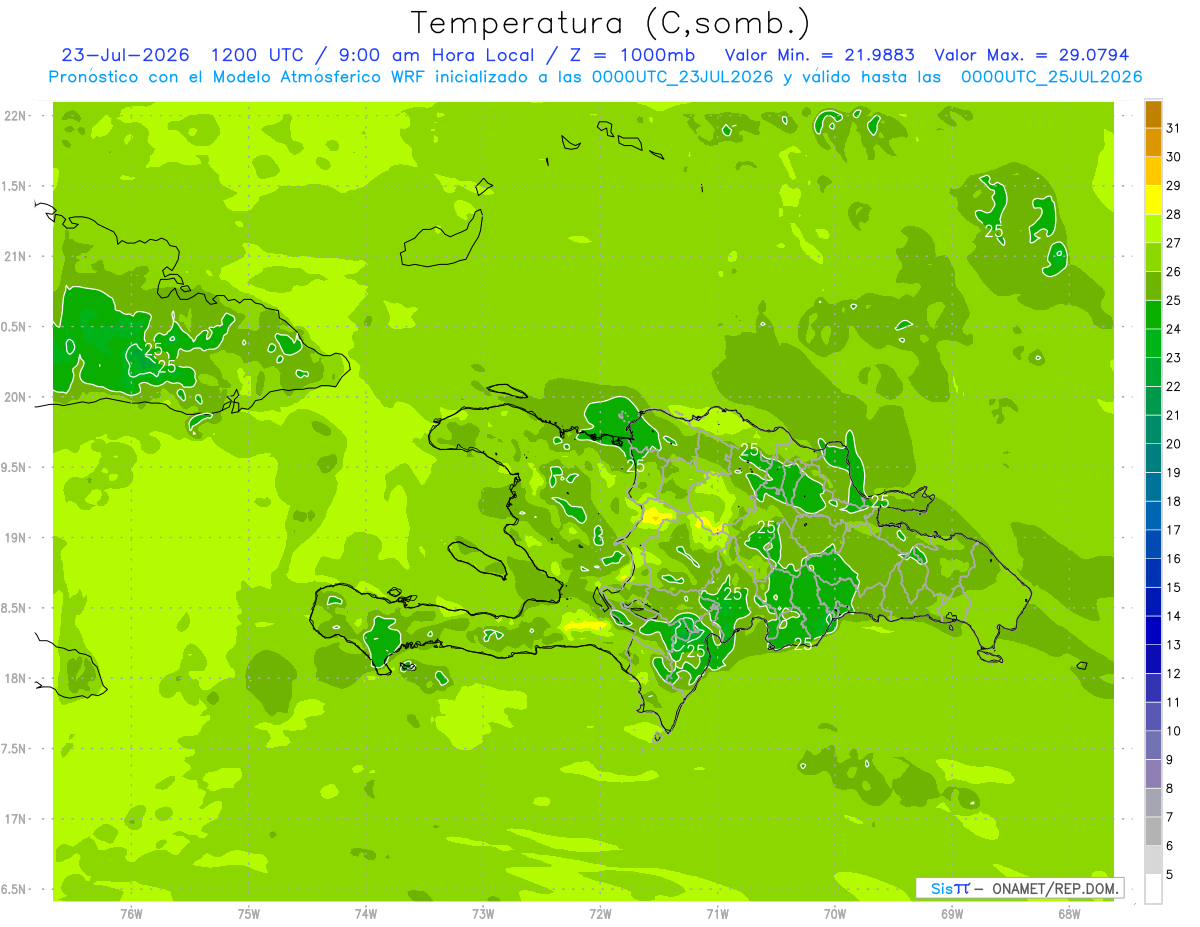Select the 25 degree green legend swatch
The width and height of the screenshot is (1200, 927).
[x=1153, y=287]
